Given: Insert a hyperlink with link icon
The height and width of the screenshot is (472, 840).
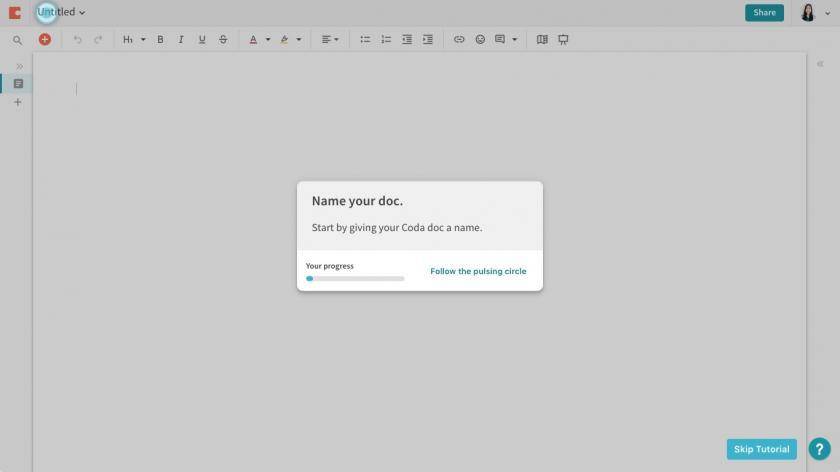Looking at the screenshot, I should [x=459, y=39].
